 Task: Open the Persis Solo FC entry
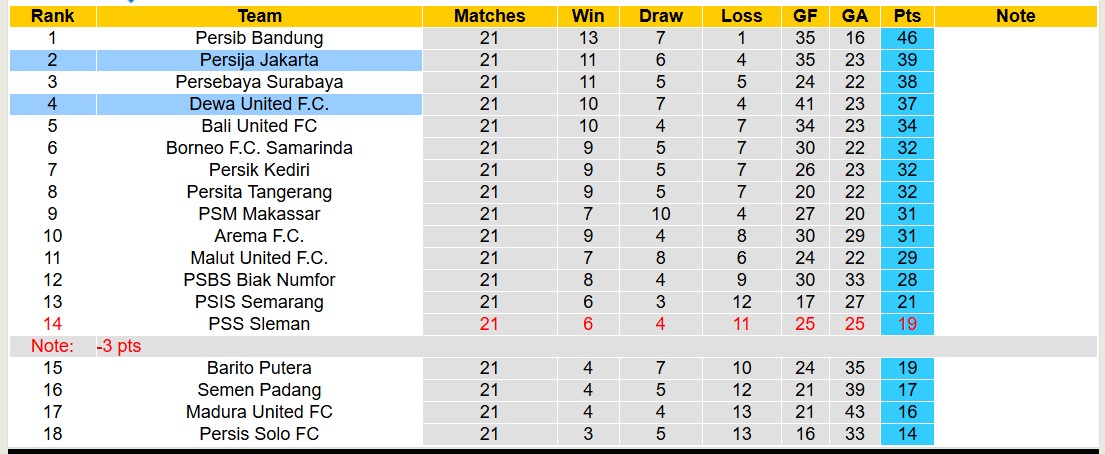click(259, 434)
